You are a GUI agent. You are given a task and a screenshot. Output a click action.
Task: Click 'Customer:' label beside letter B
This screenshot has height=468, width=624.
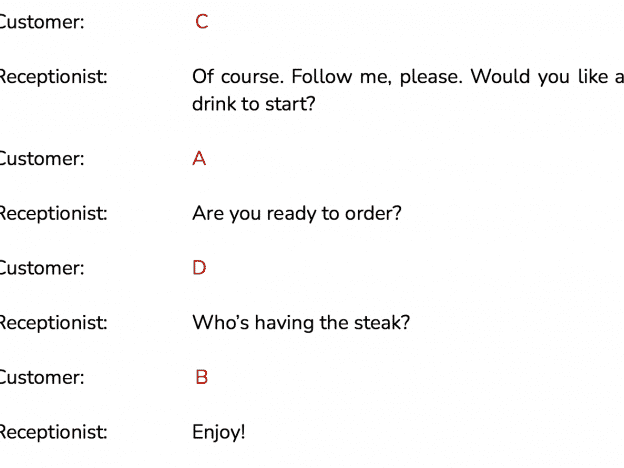click(41, 377)
